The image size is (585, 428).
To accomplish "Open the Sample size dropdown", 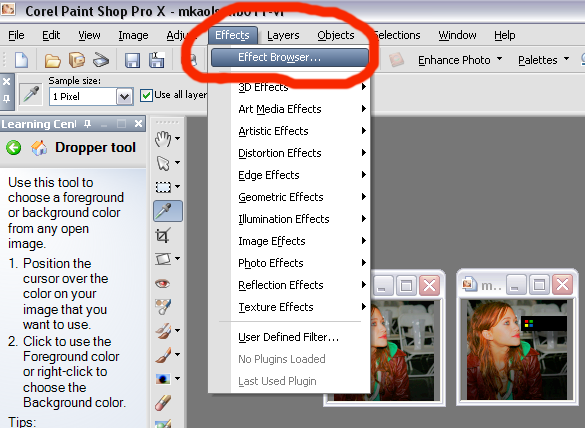I will (x=124, y=97).
